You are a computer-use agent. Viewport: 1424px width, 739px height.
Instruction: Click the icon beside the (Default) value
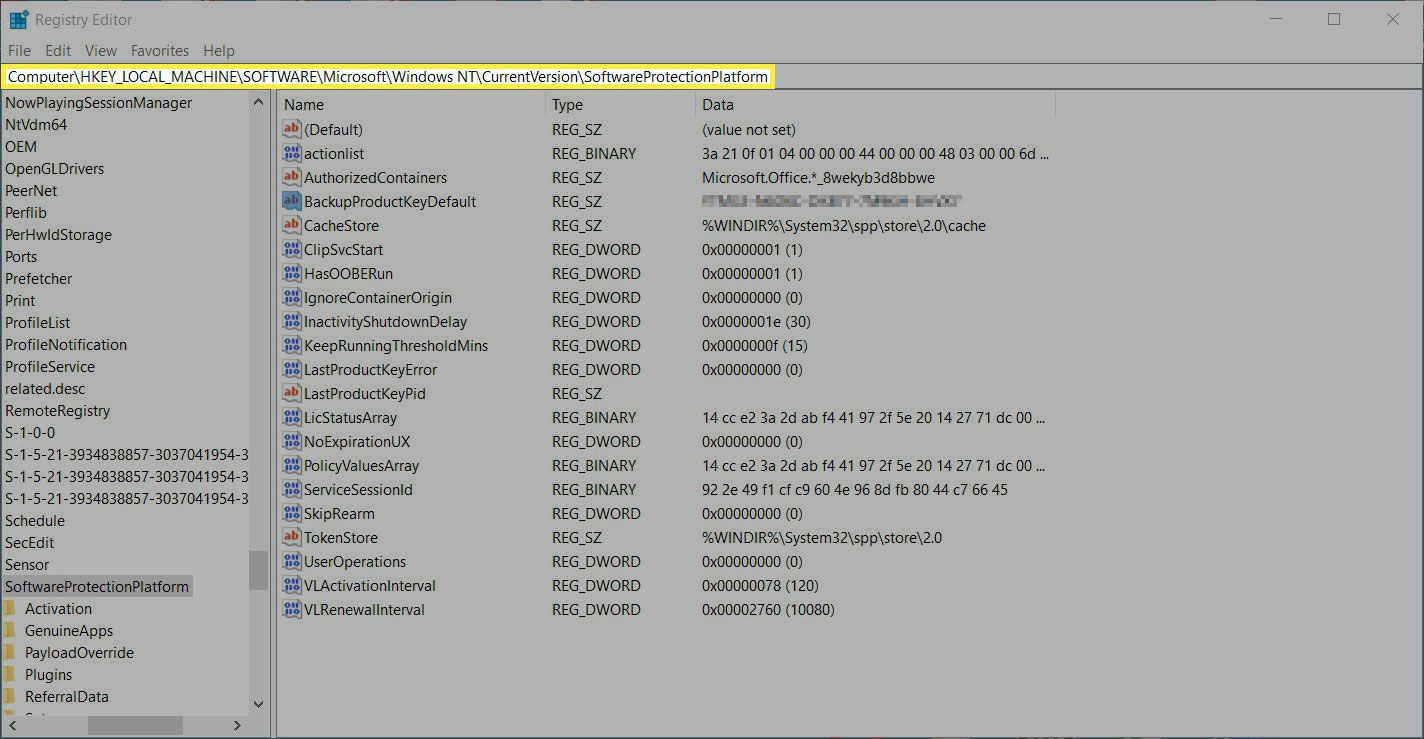coord(291,129)
